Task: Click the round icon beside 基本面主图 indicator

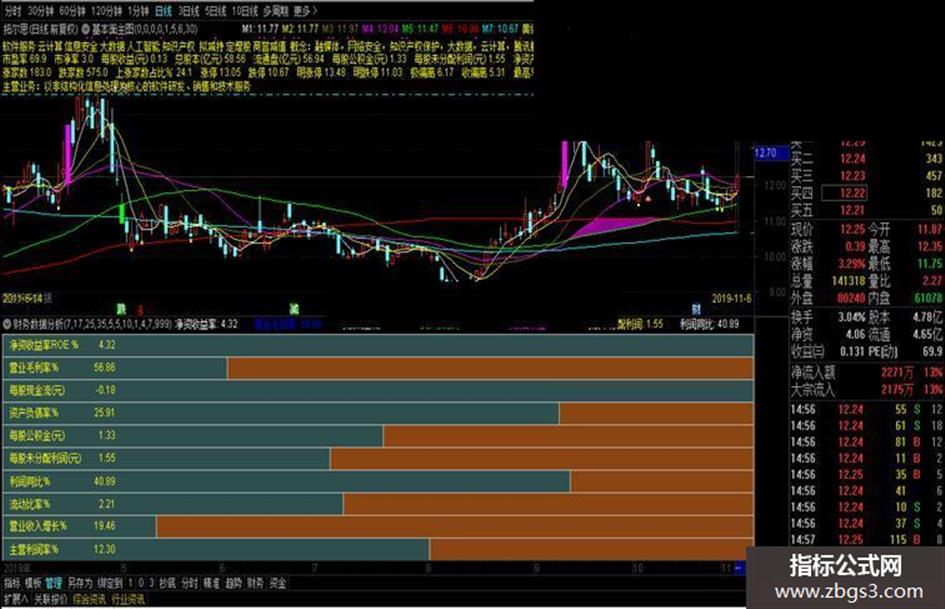Action: 85,28
